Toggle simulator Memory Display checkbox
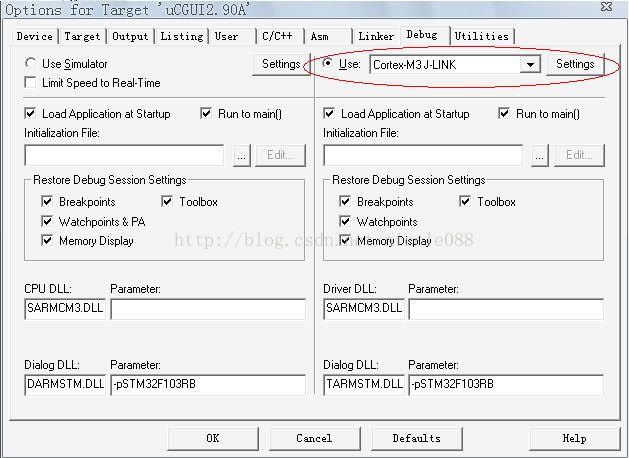 (47, 241)
